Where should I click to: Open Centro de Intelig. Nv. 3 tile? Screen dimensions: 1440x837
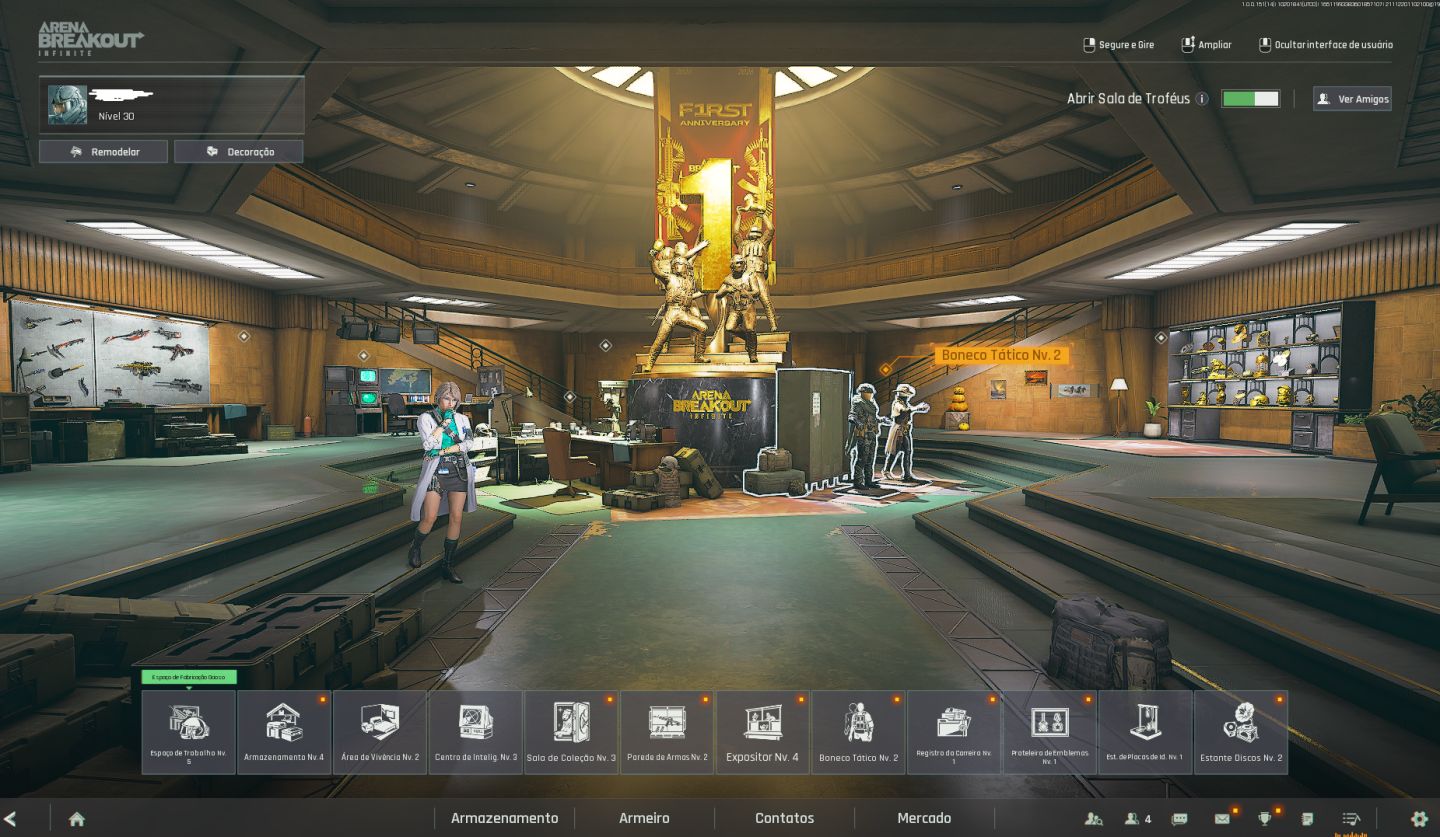tap(476, 732)
